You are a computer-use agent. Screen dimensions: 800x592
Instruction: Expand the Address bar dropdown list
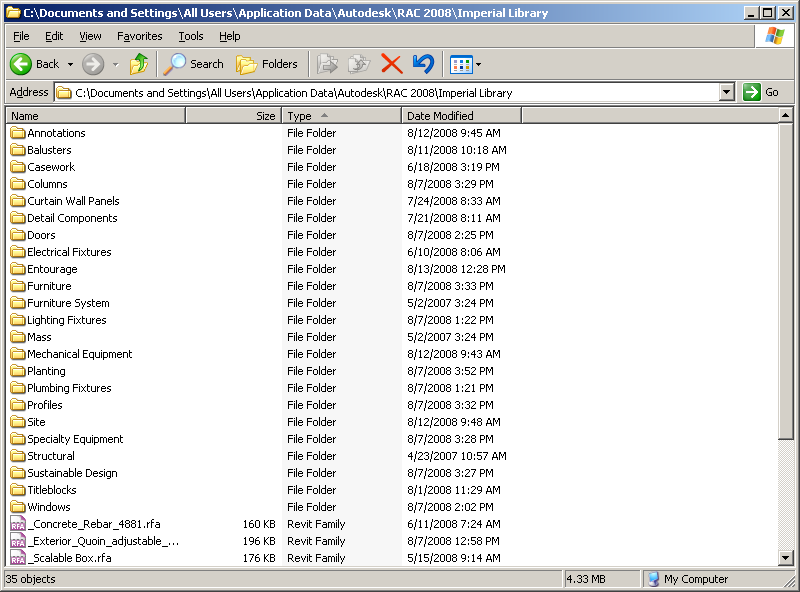[x=727, y=92]
